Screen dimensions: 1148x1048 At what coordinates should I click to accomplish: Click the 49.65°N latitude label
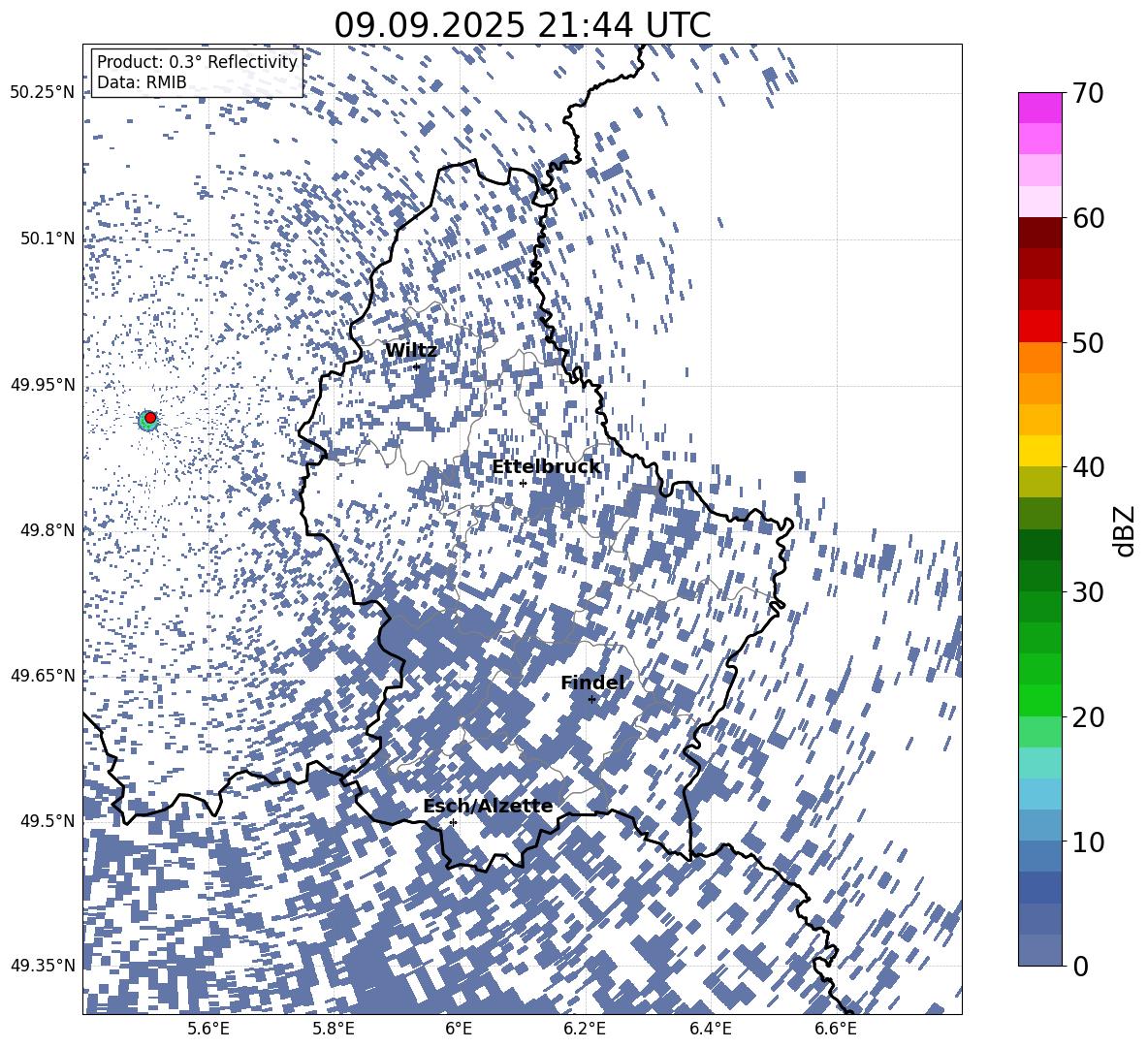pyautogui.click(x=43, y=676)
